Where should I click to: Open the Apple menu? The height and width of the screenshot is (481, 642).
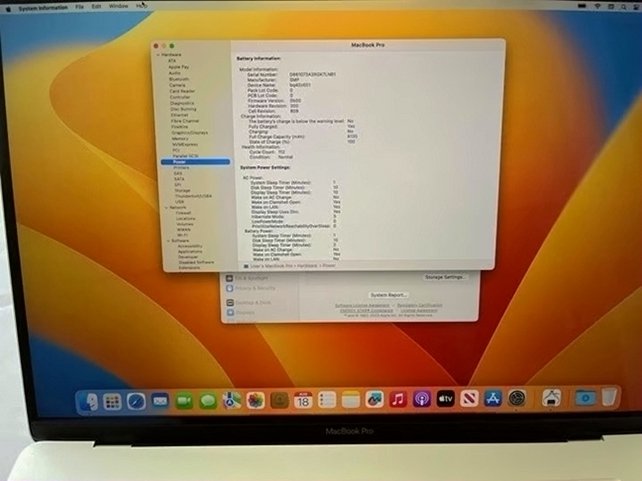(8, 8)
